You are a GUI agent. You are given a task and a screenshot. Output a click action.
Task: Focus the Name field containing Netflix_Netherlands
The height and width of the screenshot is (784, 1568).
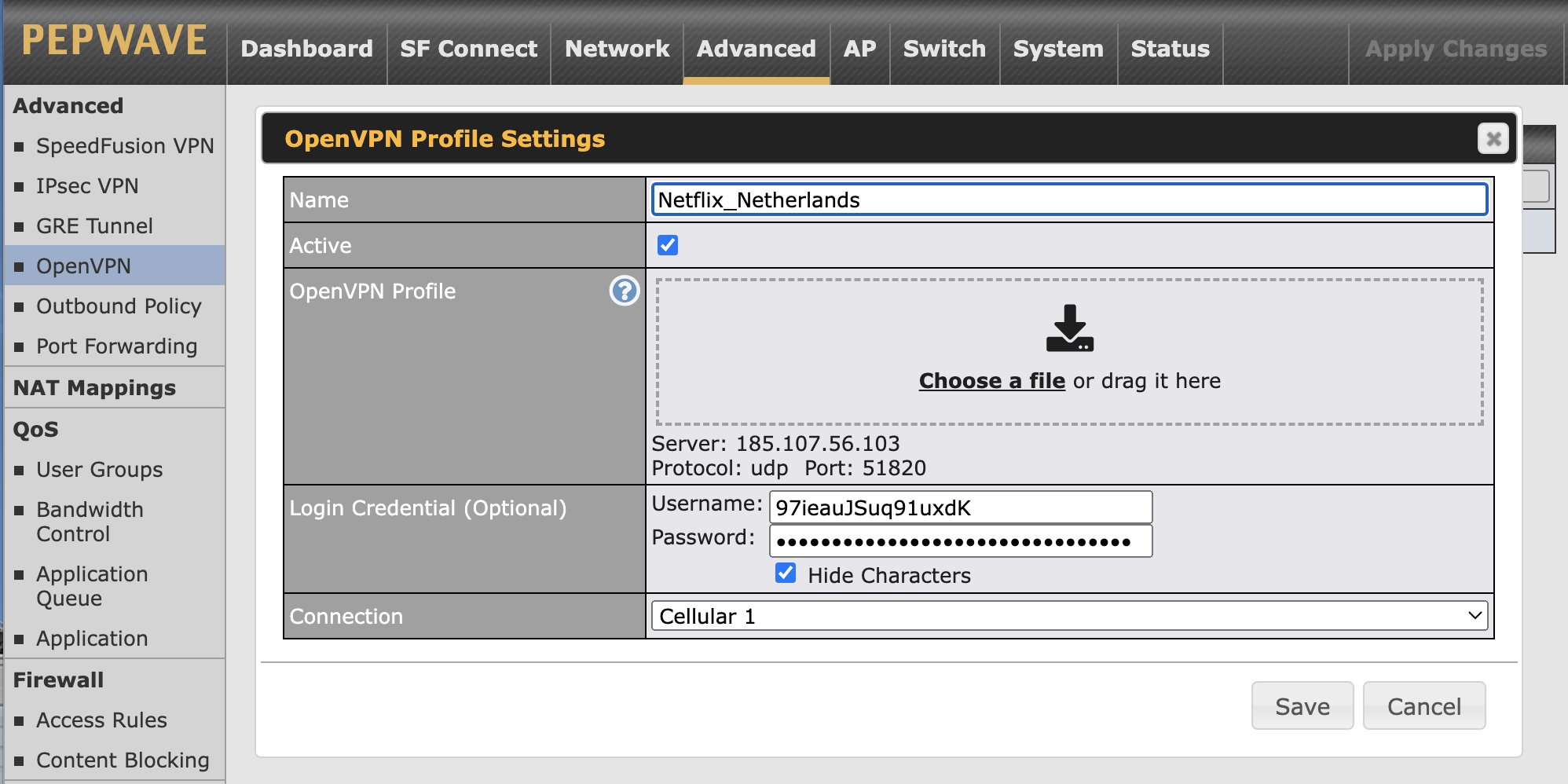[x=1069, y=200]
